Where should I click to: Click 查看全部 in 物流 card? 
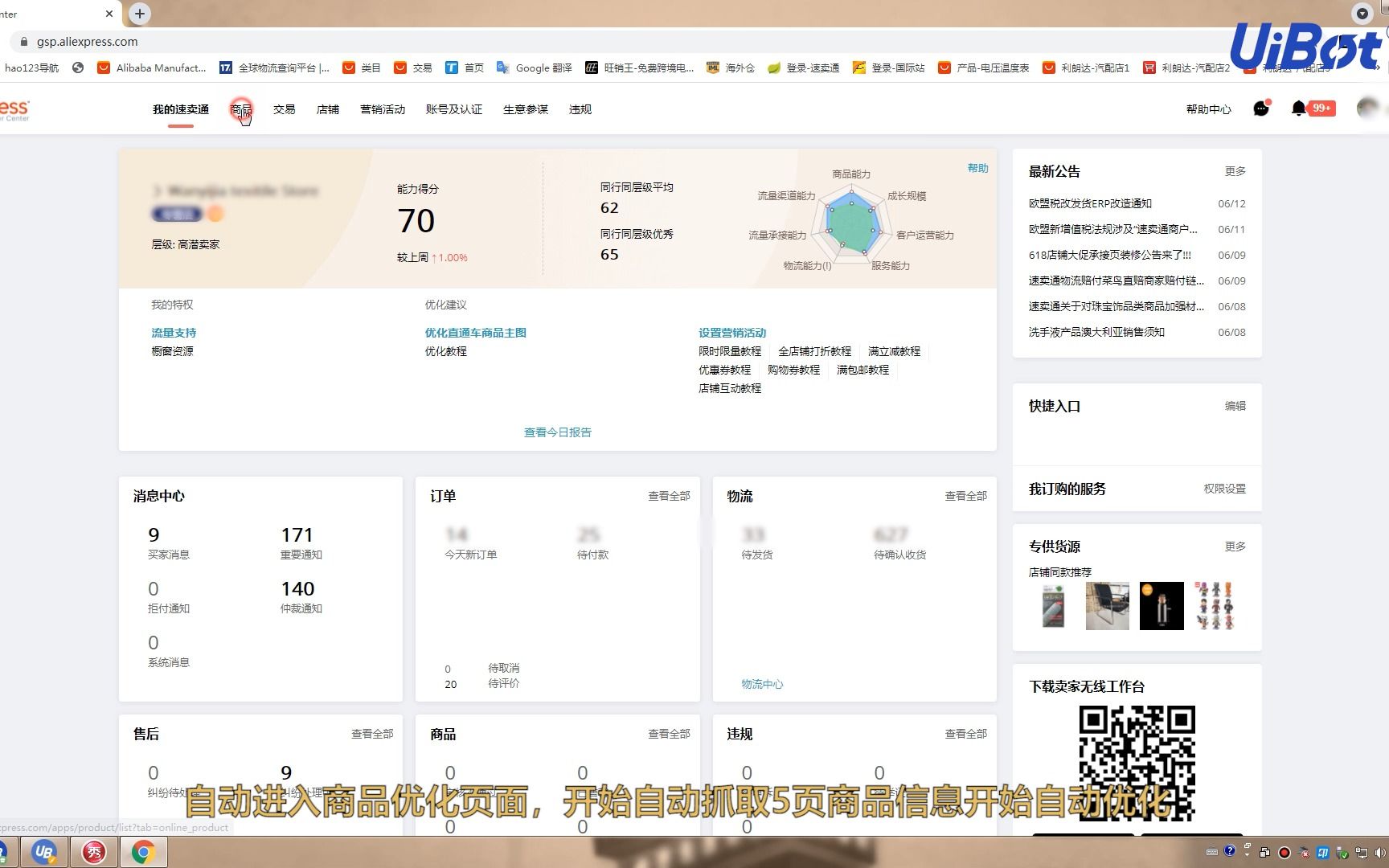point(965,496)
